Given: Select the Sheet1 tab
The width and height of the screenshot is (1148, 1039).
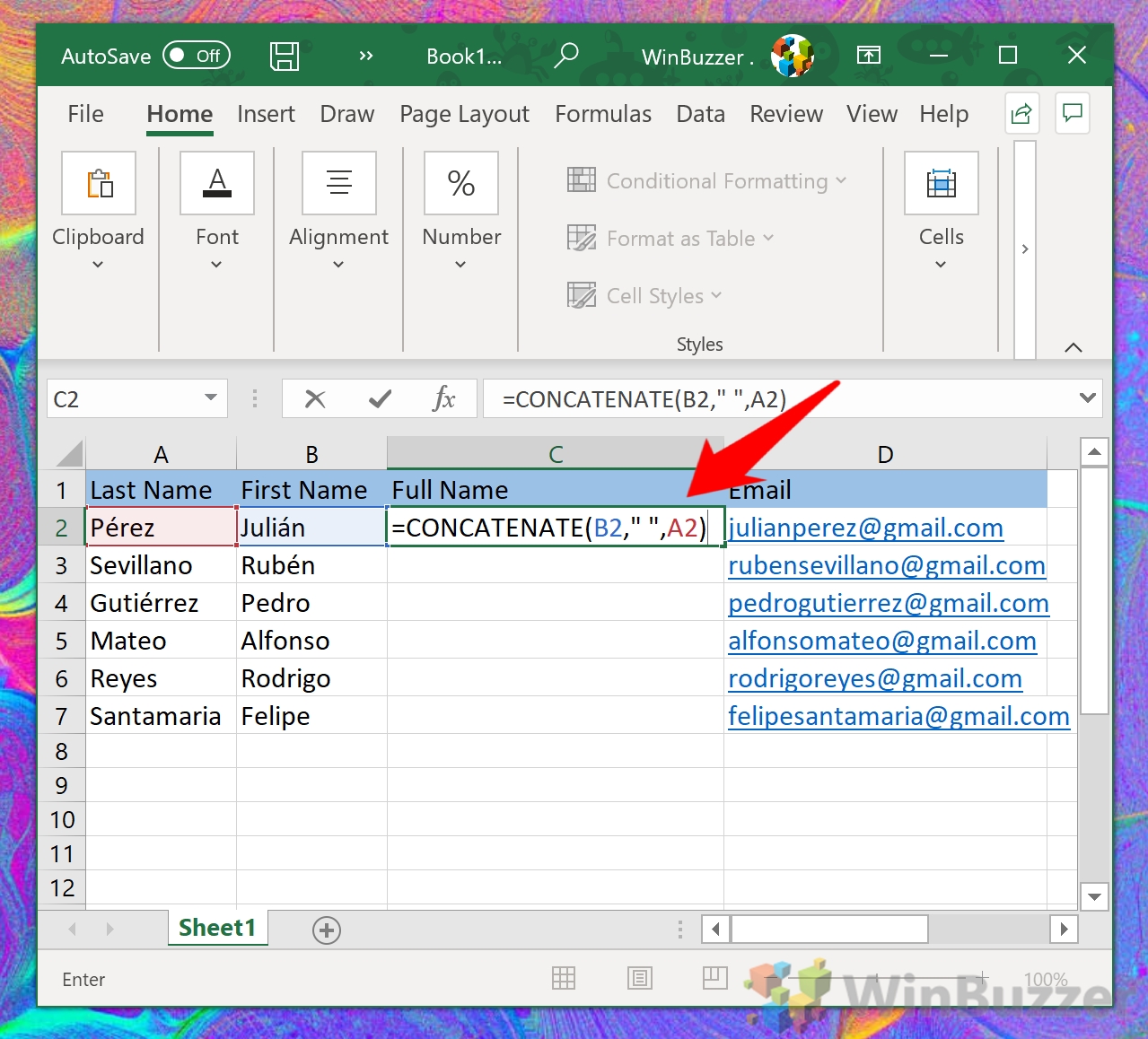Looking at the screenshot, I should click(x=217, y=928).
